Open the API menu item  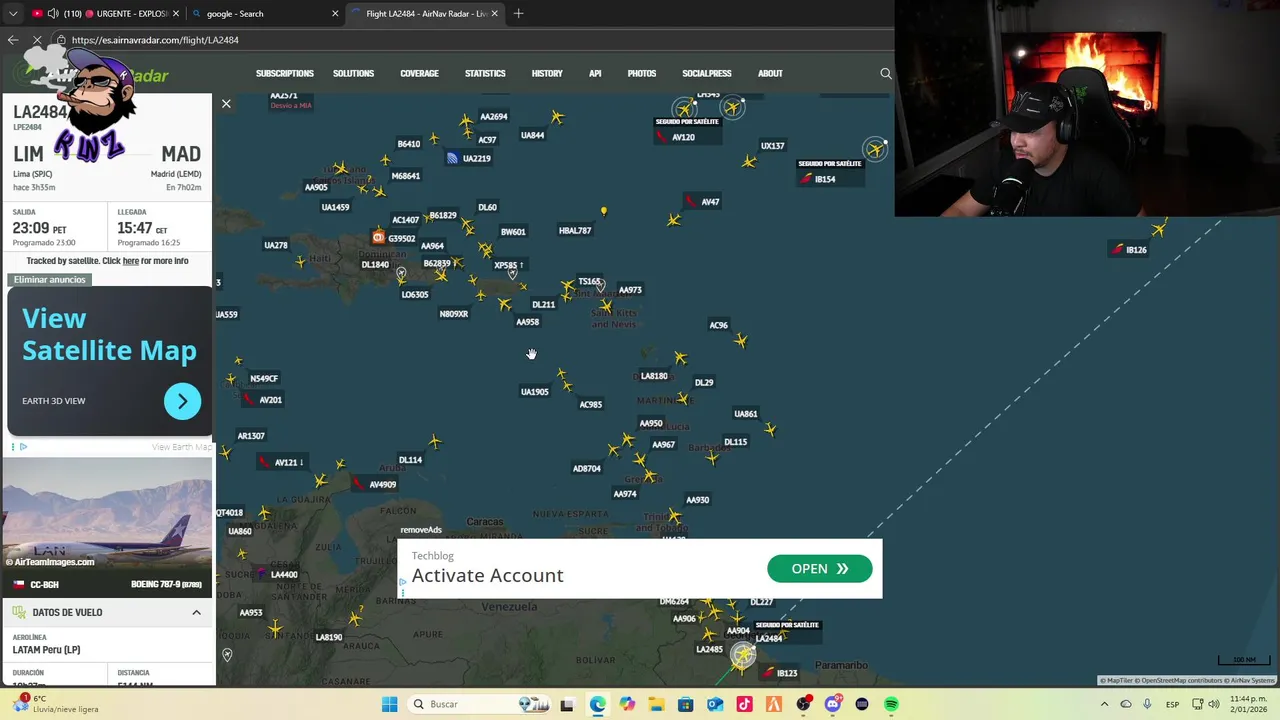pos(595,73)
